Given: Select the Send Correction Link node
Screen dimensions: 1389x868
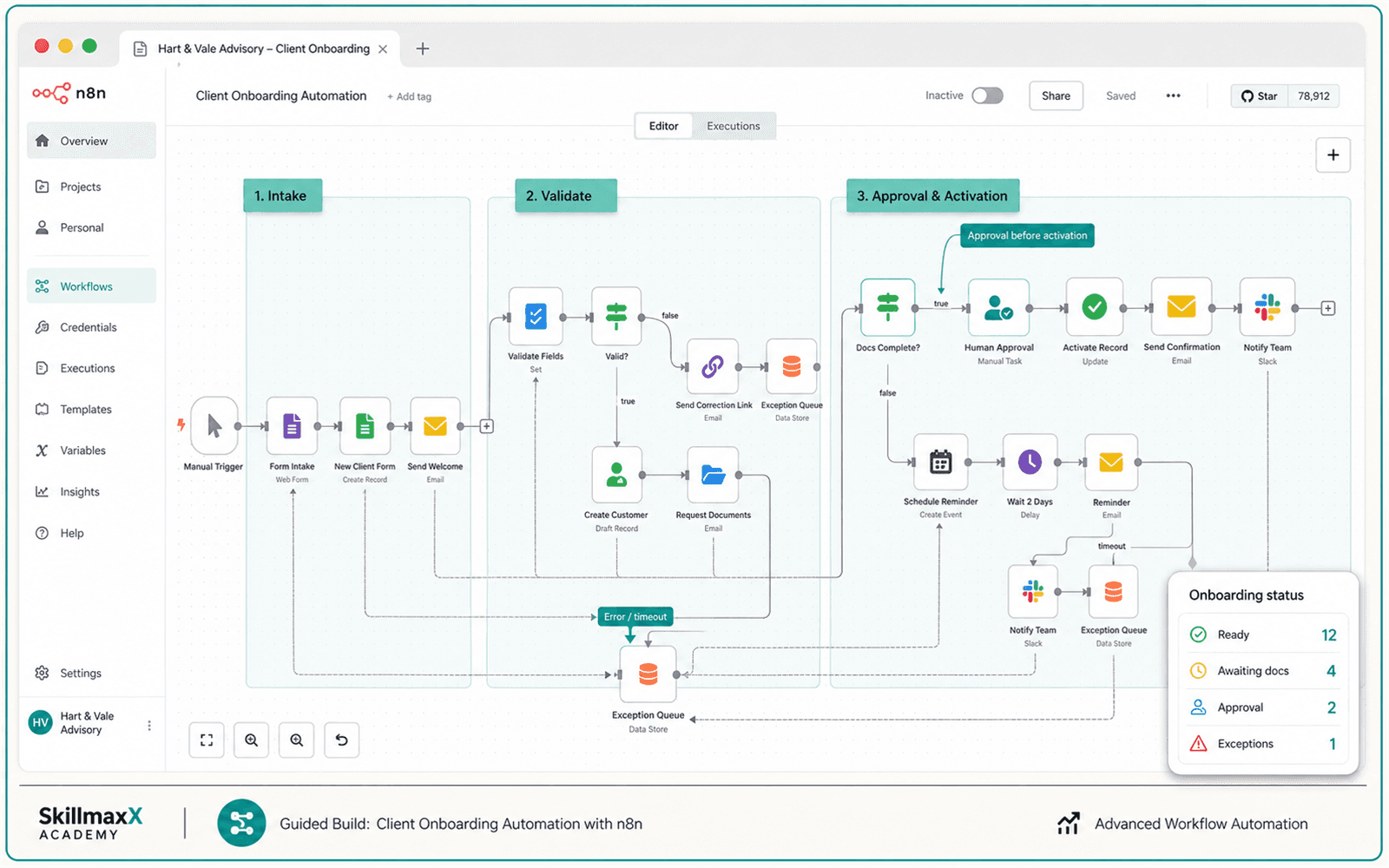Looking at the screenshot, I should (713, 366).
